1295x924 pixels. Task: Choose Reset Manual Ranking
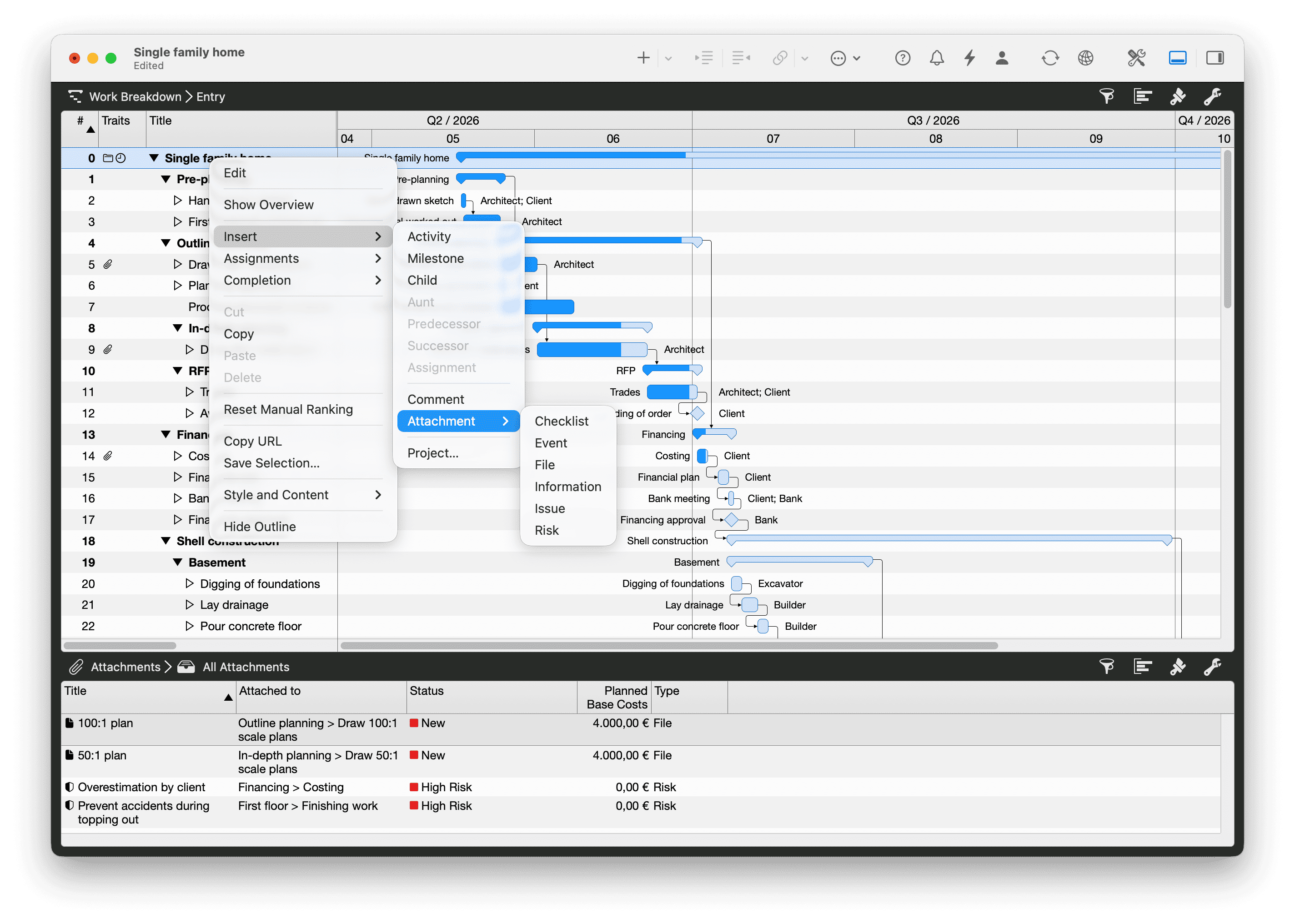coord(303,409)
